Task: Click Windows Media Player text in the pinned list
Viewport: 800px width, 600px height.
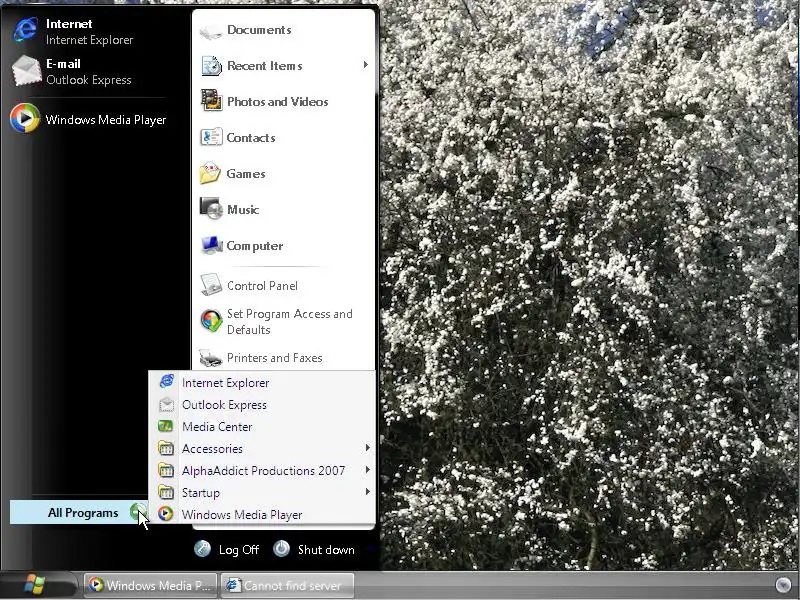Action: 106,120
